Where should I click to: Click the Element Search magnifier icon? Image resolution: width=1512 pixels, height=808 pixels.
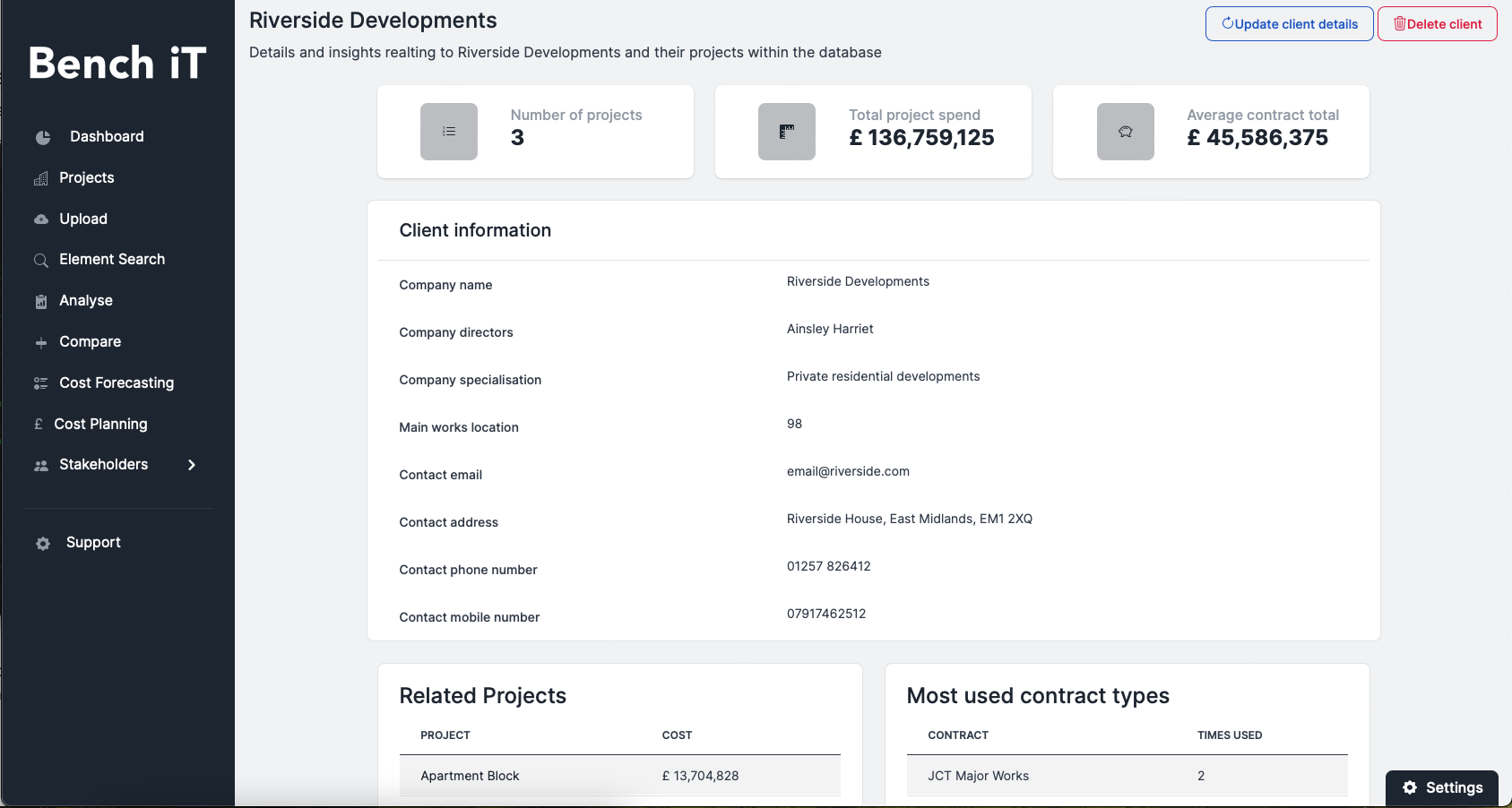[41, 261]
